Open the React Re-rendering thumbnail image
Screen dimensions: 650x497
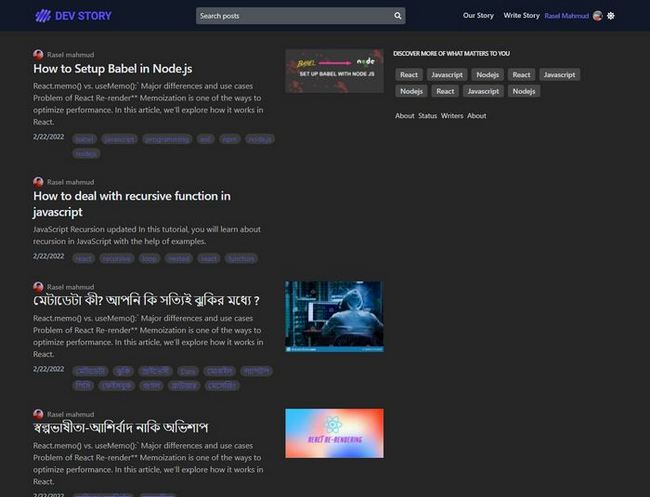(334, 433)
